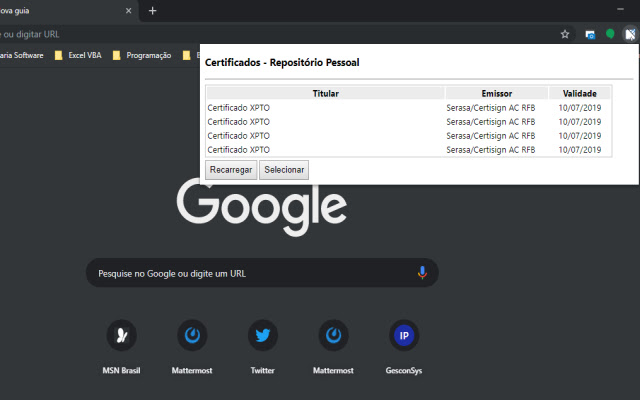
Task: Open the first Mattermost shortcut
Action: point(191,336)
